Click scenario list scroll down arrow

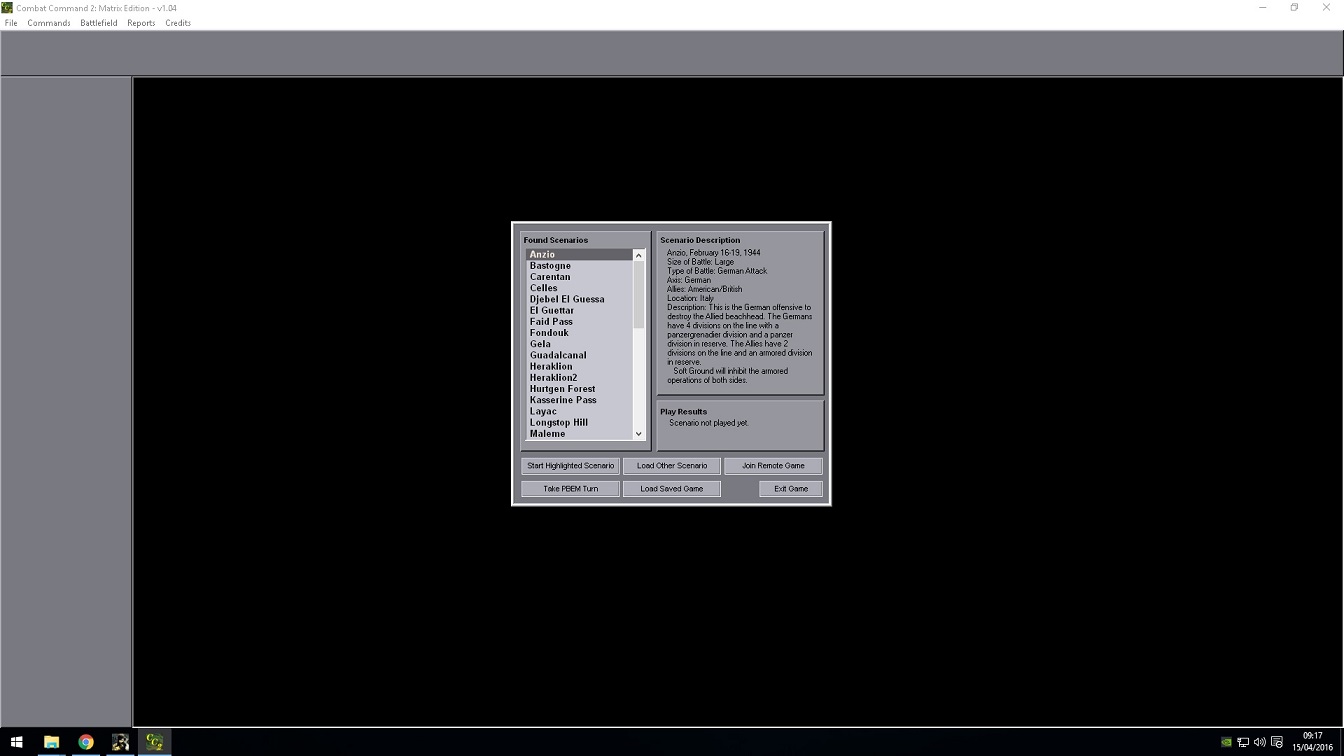pyautogui.click(x=639, y=434)
